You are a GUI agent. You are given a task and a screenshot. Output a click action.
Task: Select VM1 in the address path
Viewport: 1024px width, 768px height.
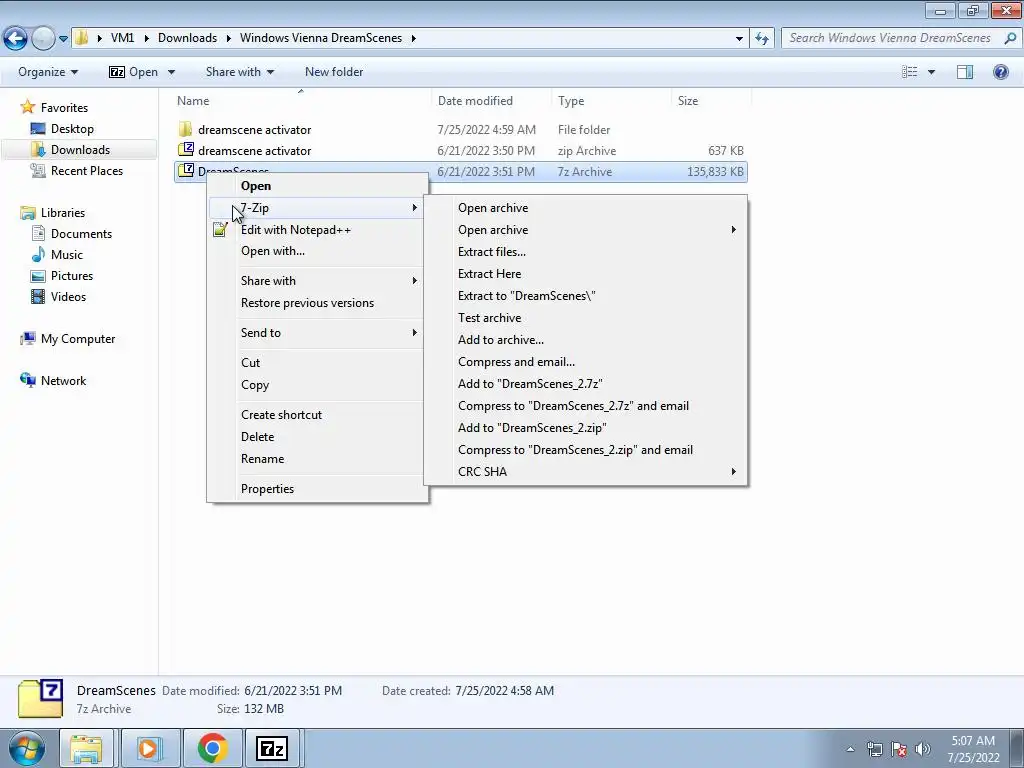click(x=122, y=38)
